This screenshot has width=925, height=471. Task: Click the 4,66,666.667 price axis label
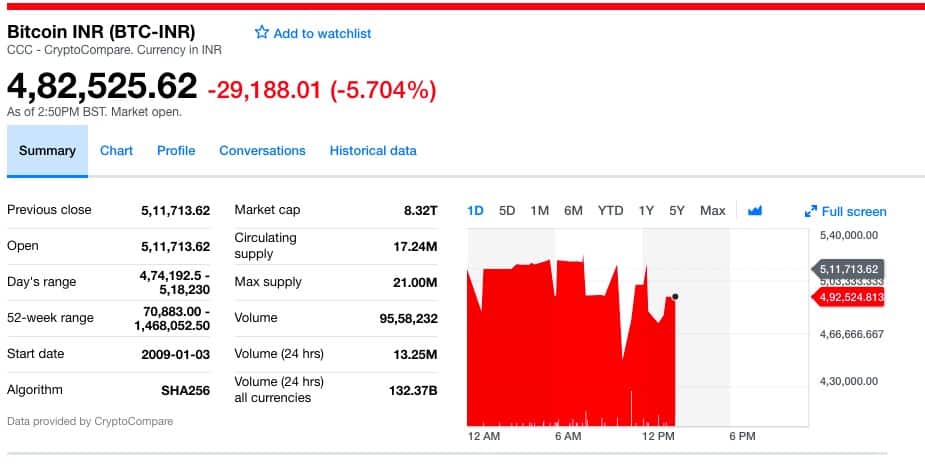pos(852,334)
